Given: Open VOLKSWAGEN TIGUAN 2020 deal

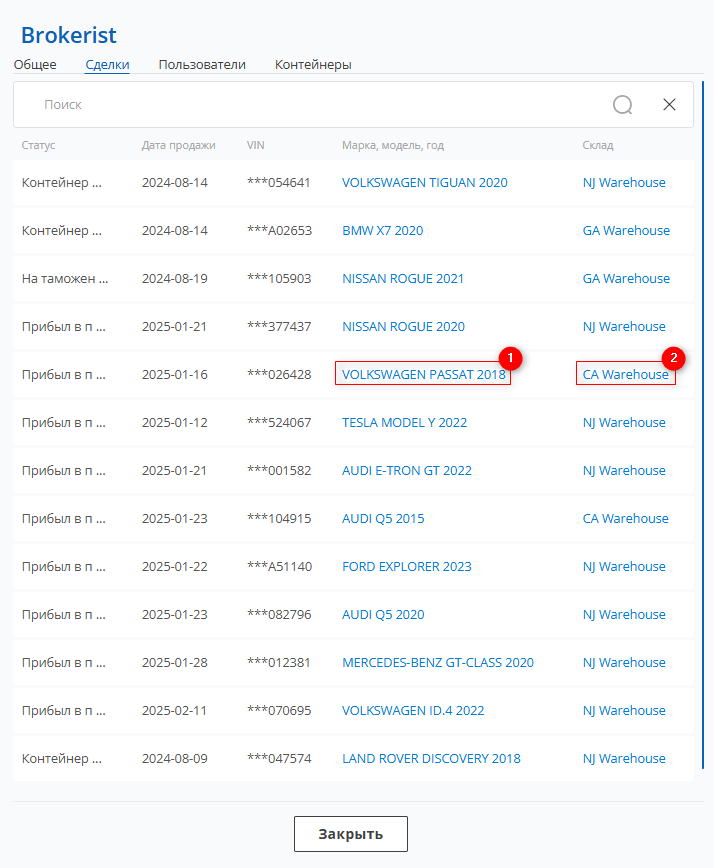Looking at the screenshot, I should (425, 183).
